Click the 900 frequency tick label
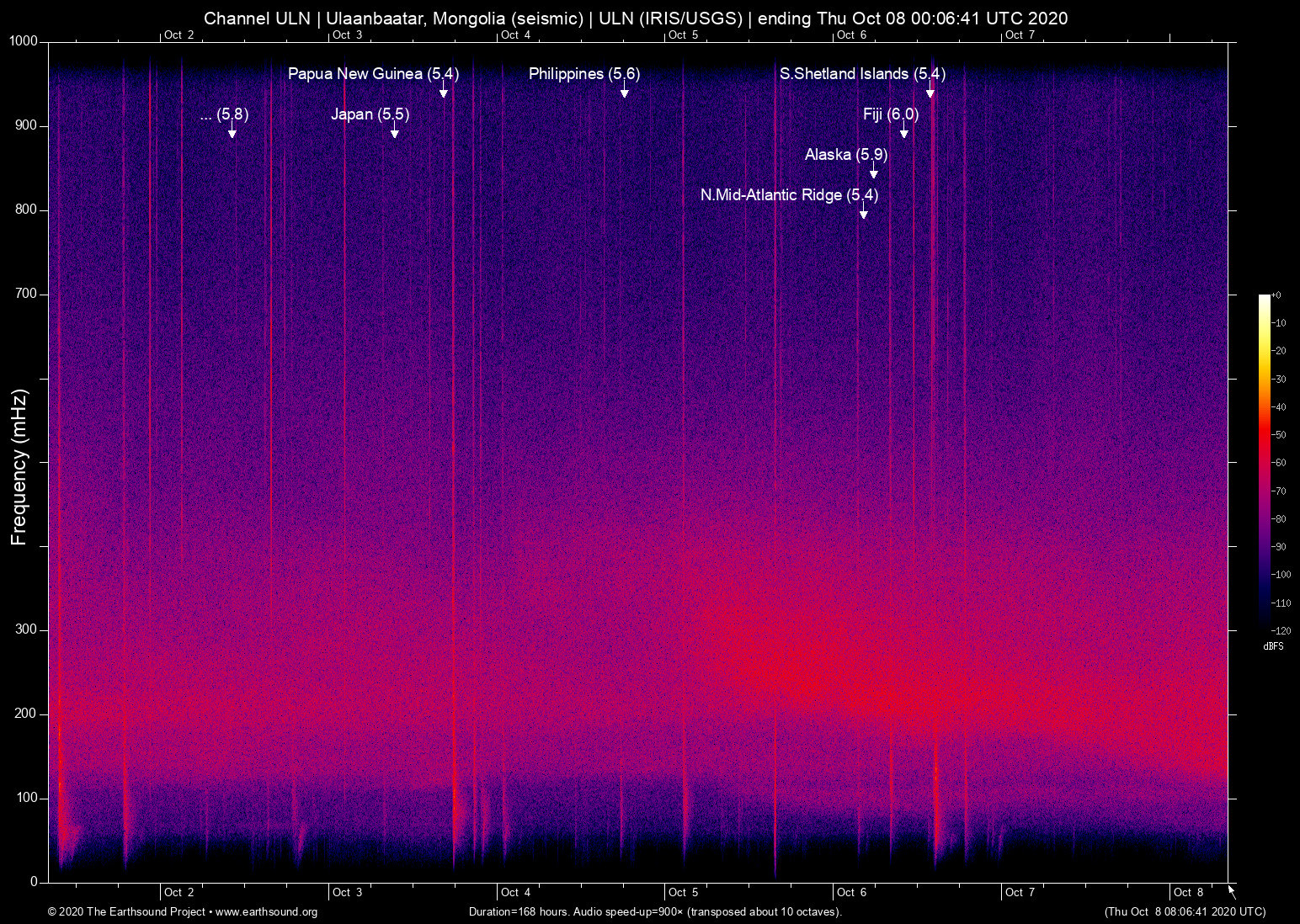This screenshot has width=1300, height=924. 27,125
